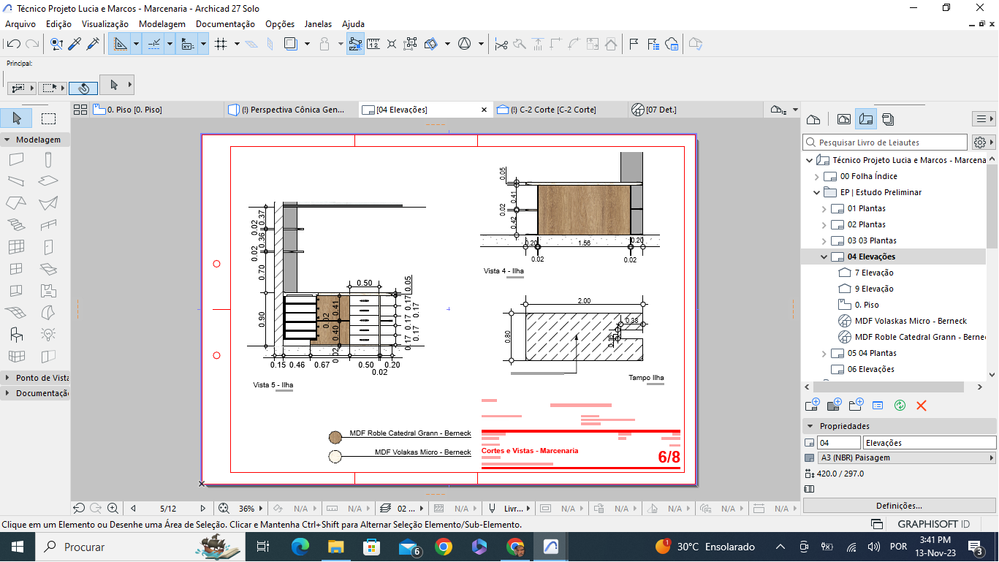The height and width of the screenshot is (562, 999).
Task: Choose the Stair tool
Action: click(17, 225)
